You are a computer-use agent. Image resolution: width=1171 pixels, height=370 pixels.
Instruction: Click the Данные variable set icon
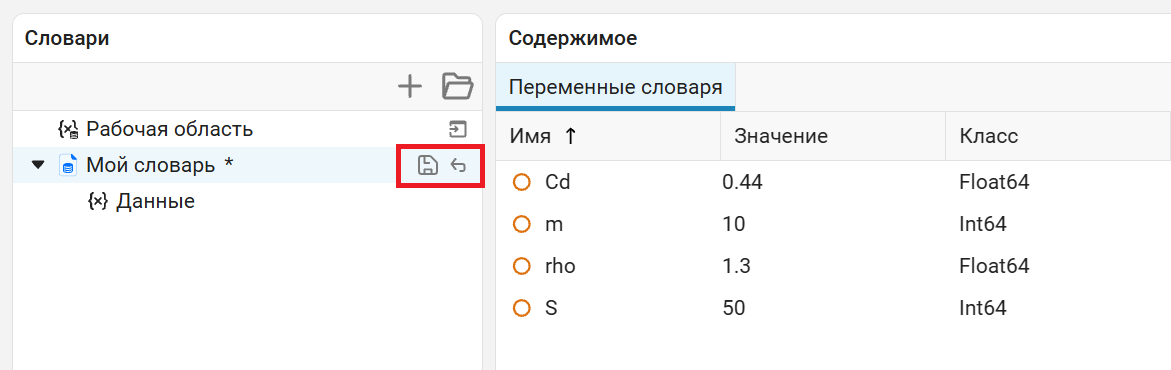98,201
